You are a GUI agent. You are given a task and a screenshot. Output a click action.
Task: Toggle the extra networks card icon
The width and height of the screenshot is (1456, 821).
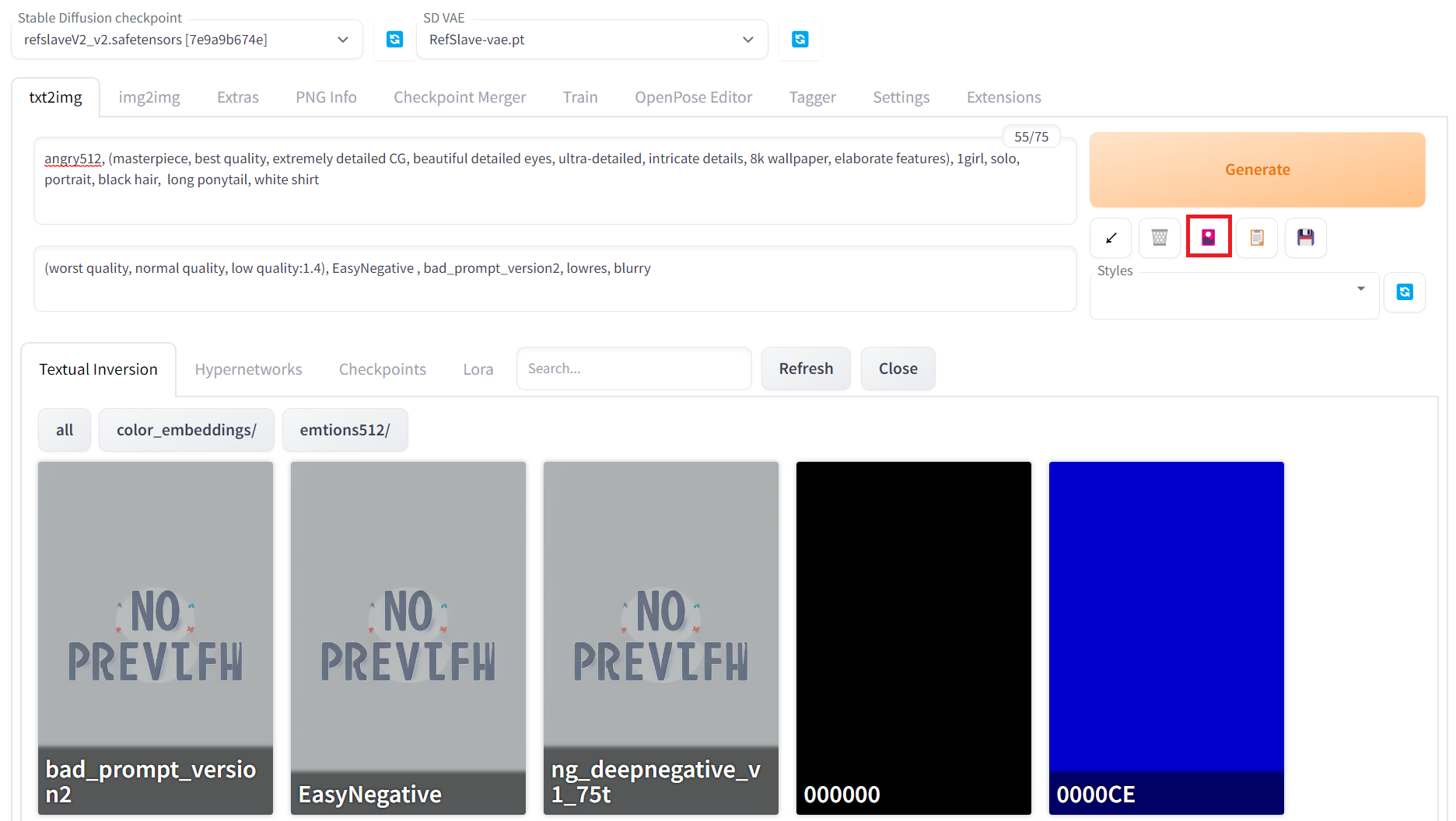click(1209, 237)
